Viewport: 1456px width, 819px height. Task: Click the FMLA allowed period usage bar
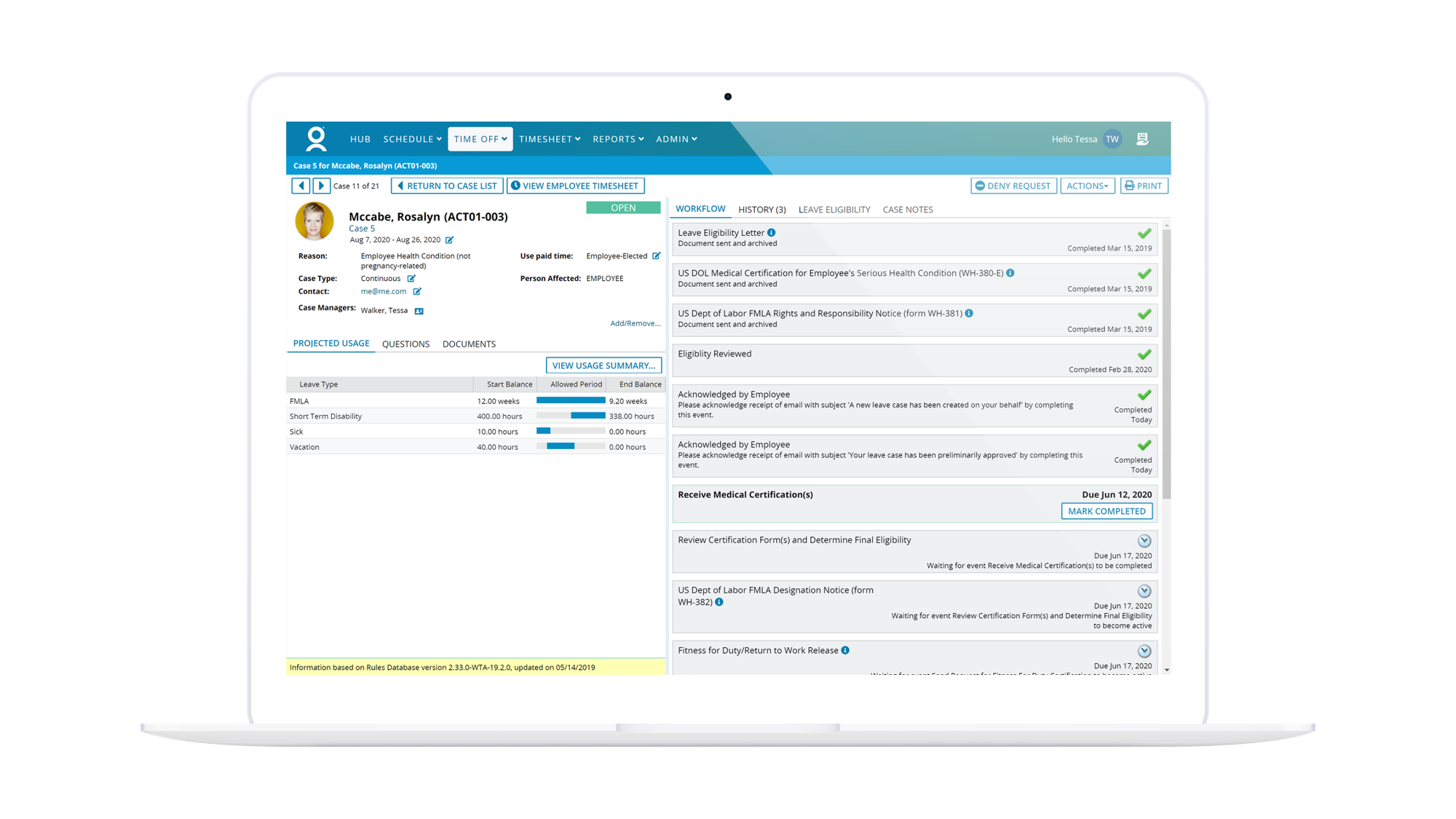pos(571,401)
